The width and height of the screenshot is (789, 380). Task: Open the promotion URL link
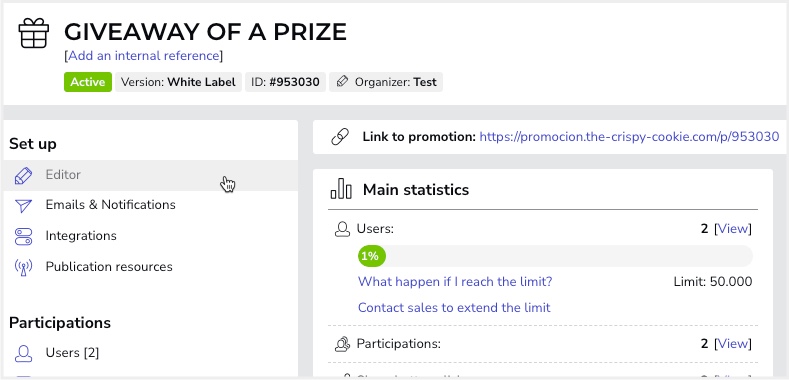click(629, 136)
